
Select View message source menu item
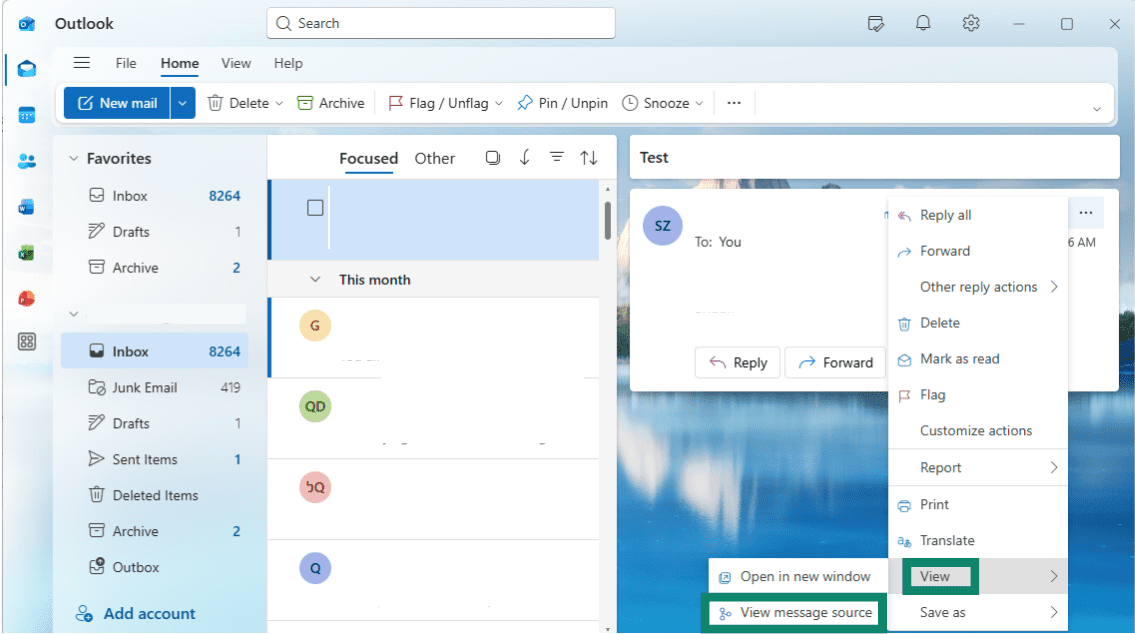click(795, 613)
